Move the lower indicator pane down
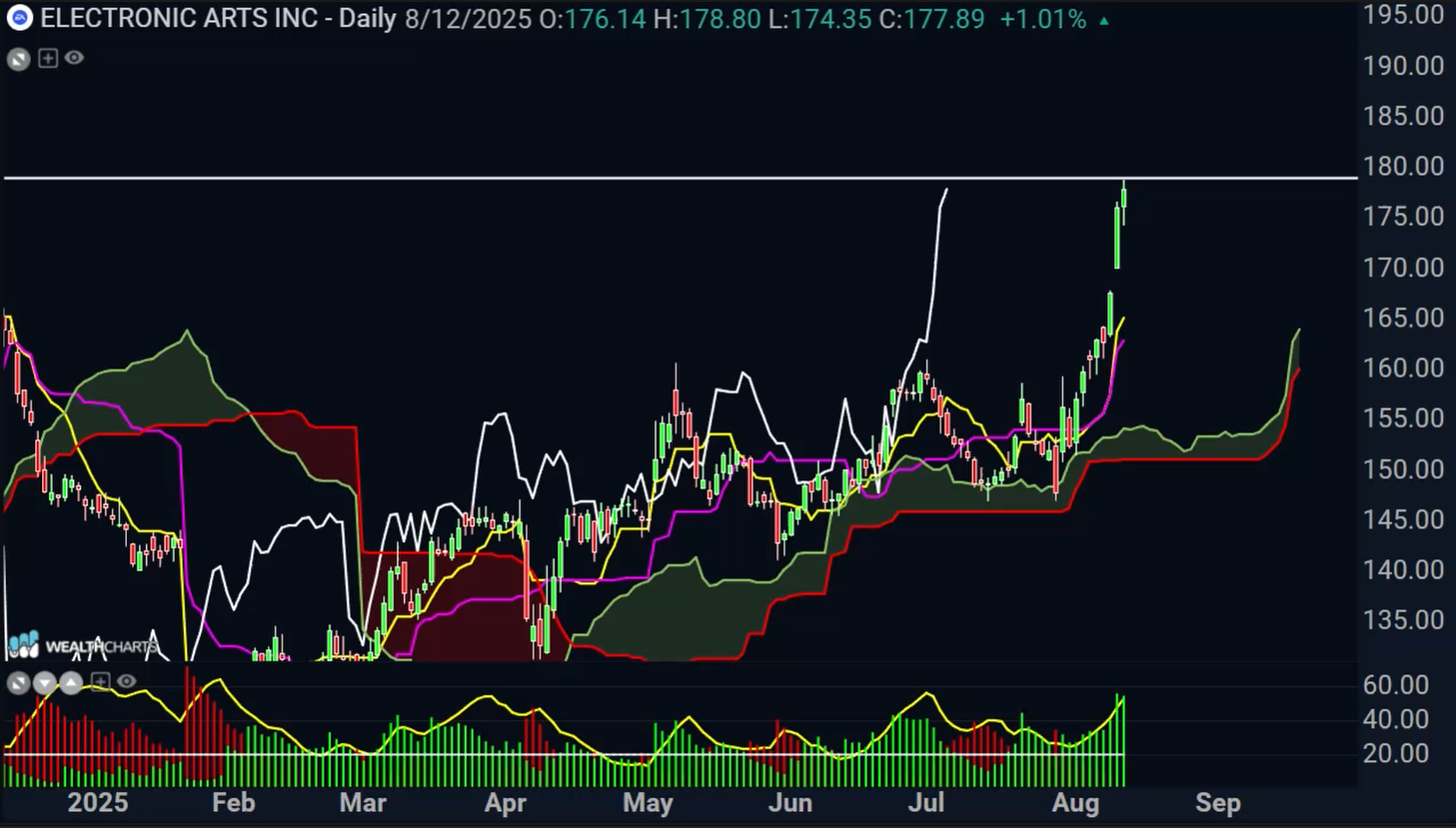The image size is (1456, 828). pyautogui.click(x=44, y=683)
